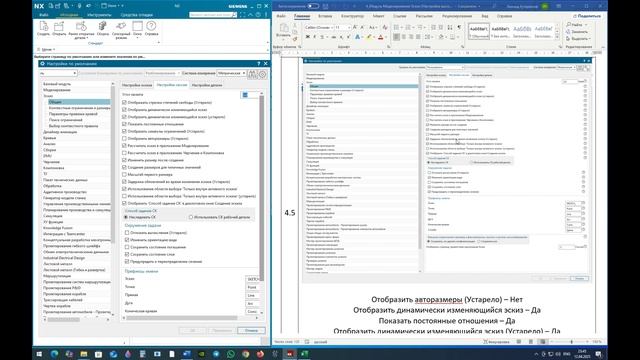Click Justify alignment icon in Word paragraph group
Screen dimensions: 640x360
(x=418, y=37)
